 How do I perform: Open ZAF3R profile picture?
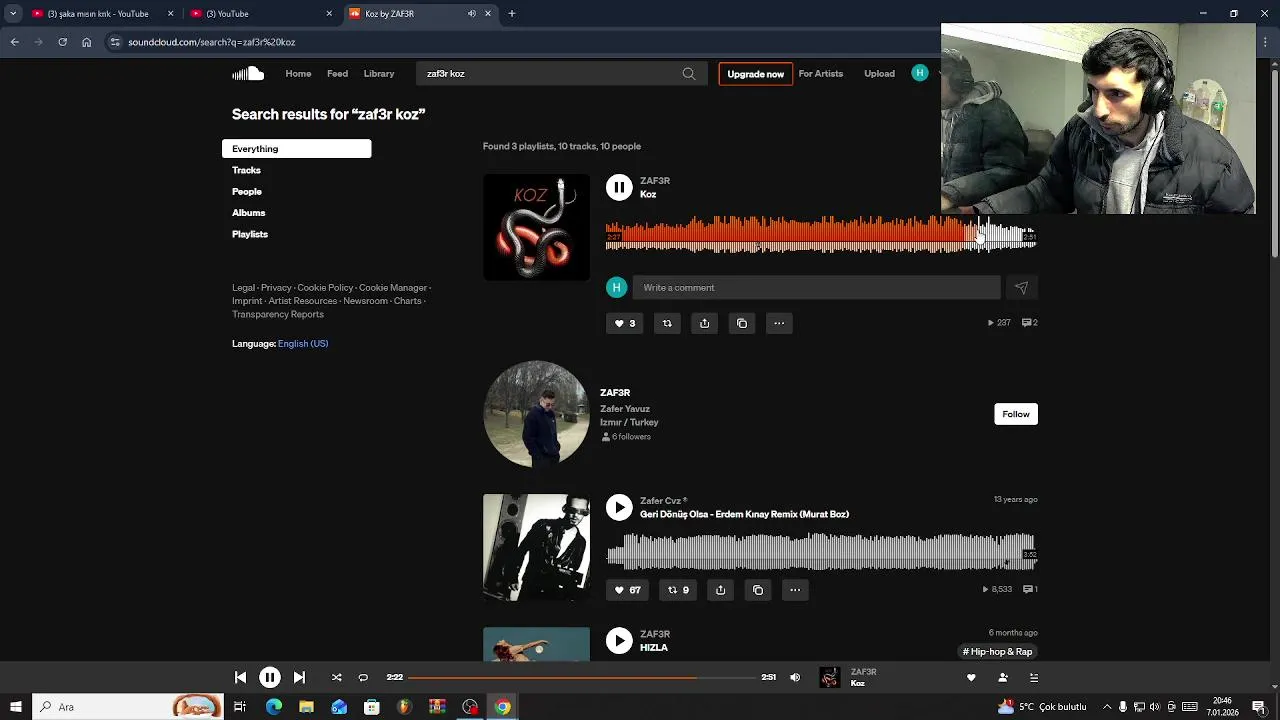(536, 414)
